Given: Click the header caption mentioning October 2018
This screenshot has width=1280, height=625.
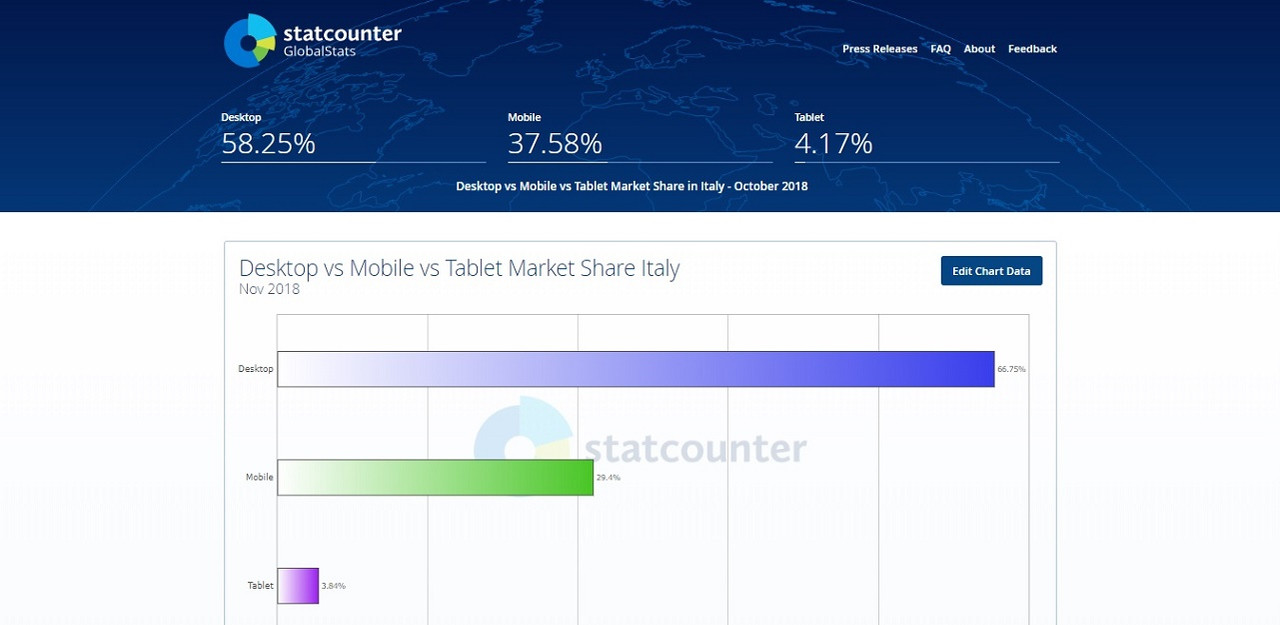Looking at the screenshot, I should (632, 186).
